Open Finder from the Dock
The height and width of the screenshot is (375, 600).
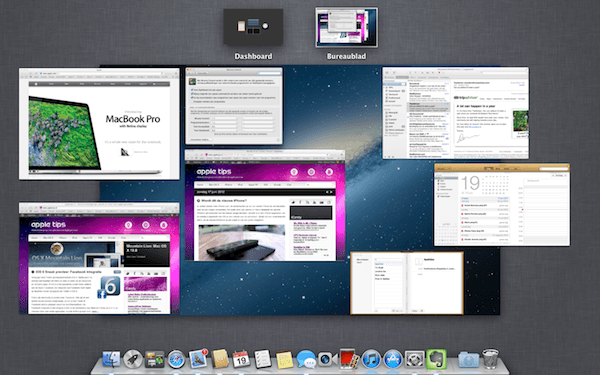click(x=111, y=360)
